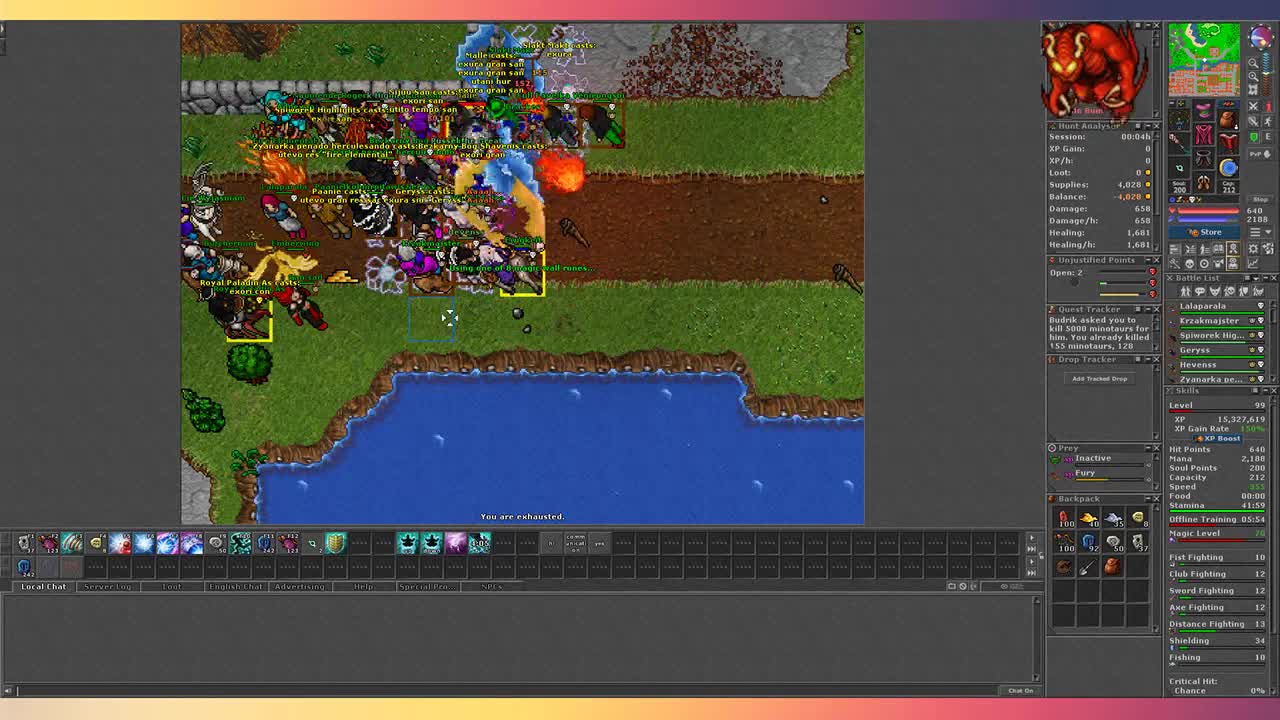The height and width of the screenshot is (720, 1280).
Task: Click the brown bag in Backpack
Action: (1112, 566)
